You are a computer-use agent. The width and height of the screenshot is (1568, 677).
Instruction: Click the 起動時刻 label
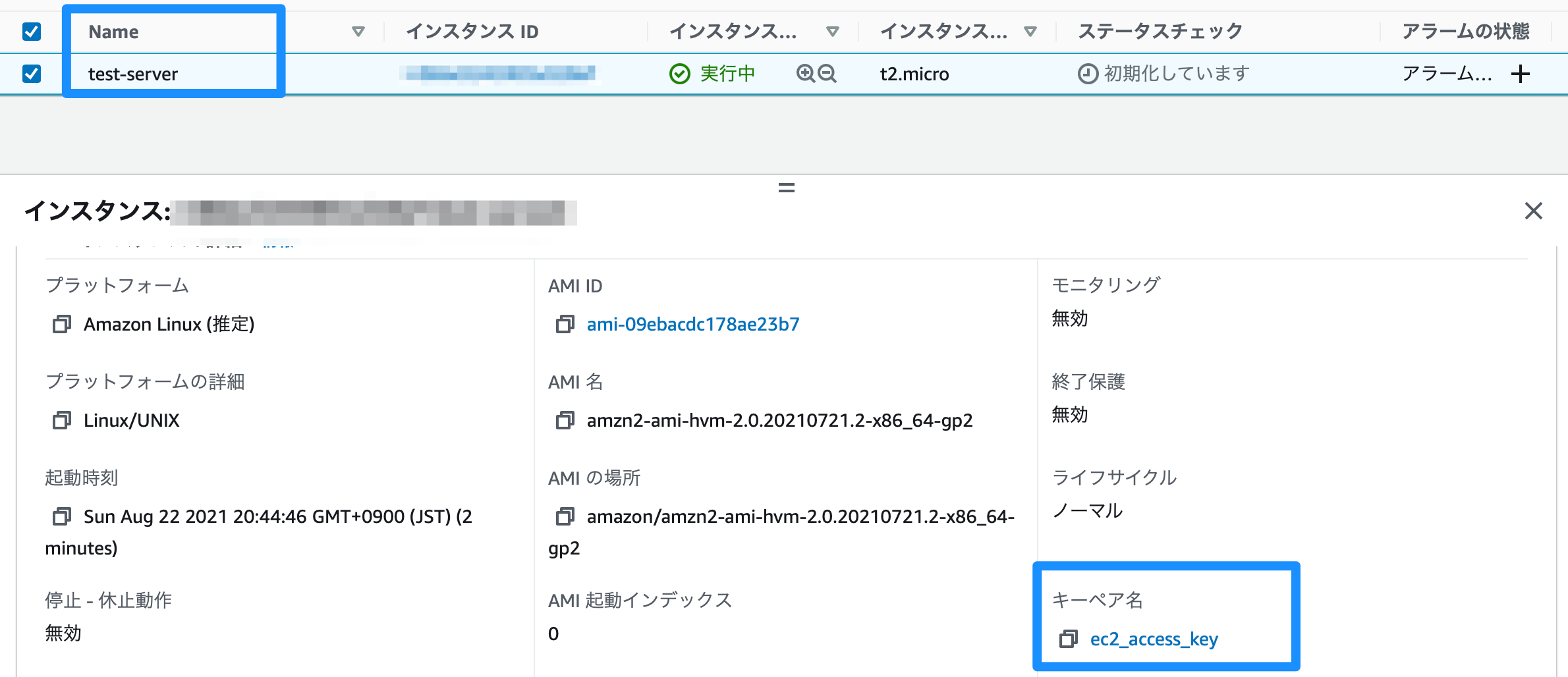point(82,477)
